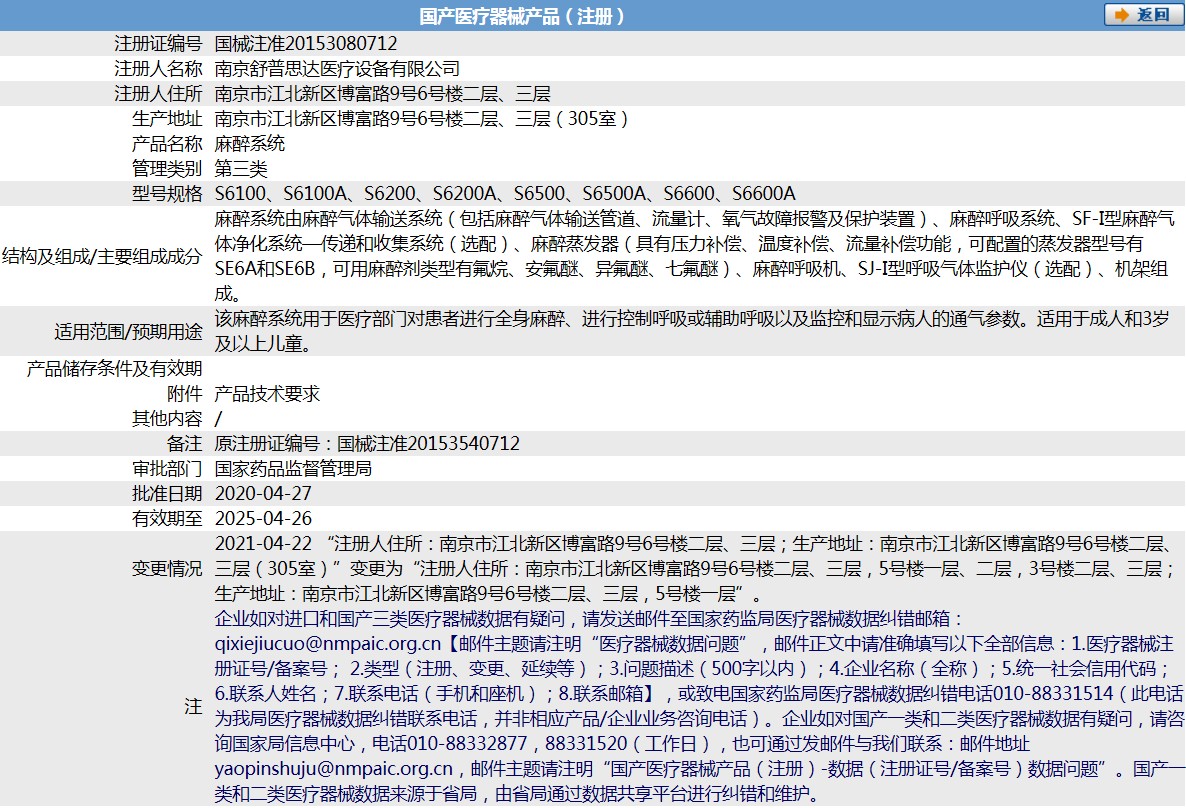Image resolution: width=1186 pixels, height=808 pixels.
Task: Click the 注册人住所 label
Action: [x=158, y=94]
